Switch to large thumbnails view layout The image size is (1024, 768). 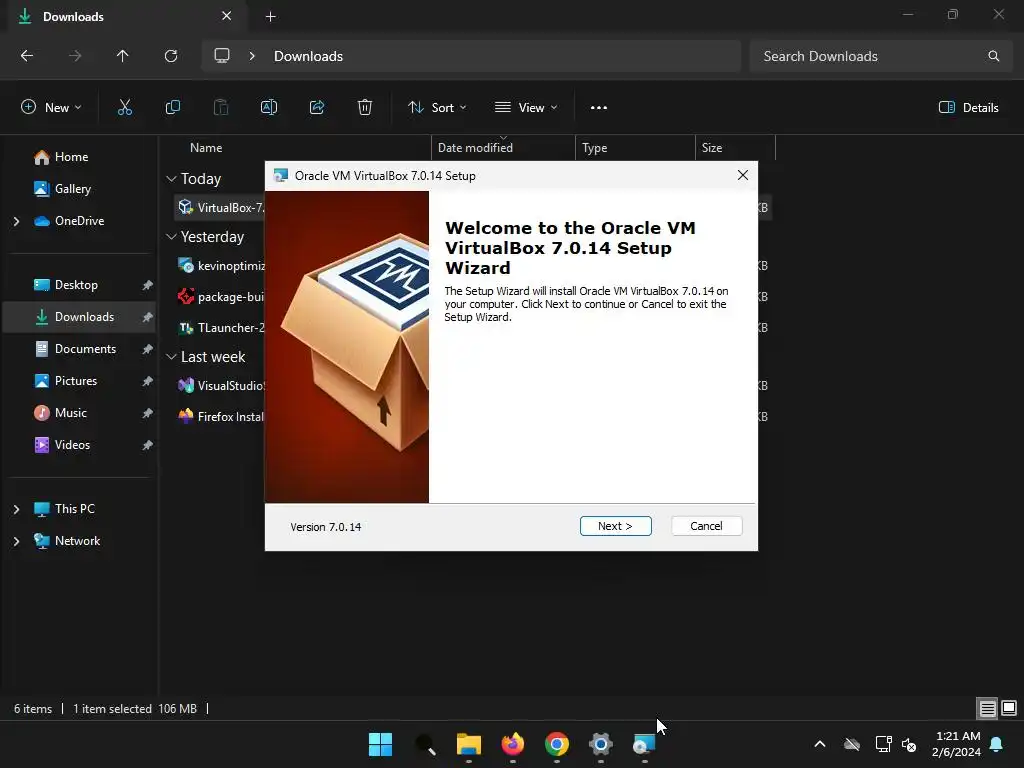[1009, 709]
